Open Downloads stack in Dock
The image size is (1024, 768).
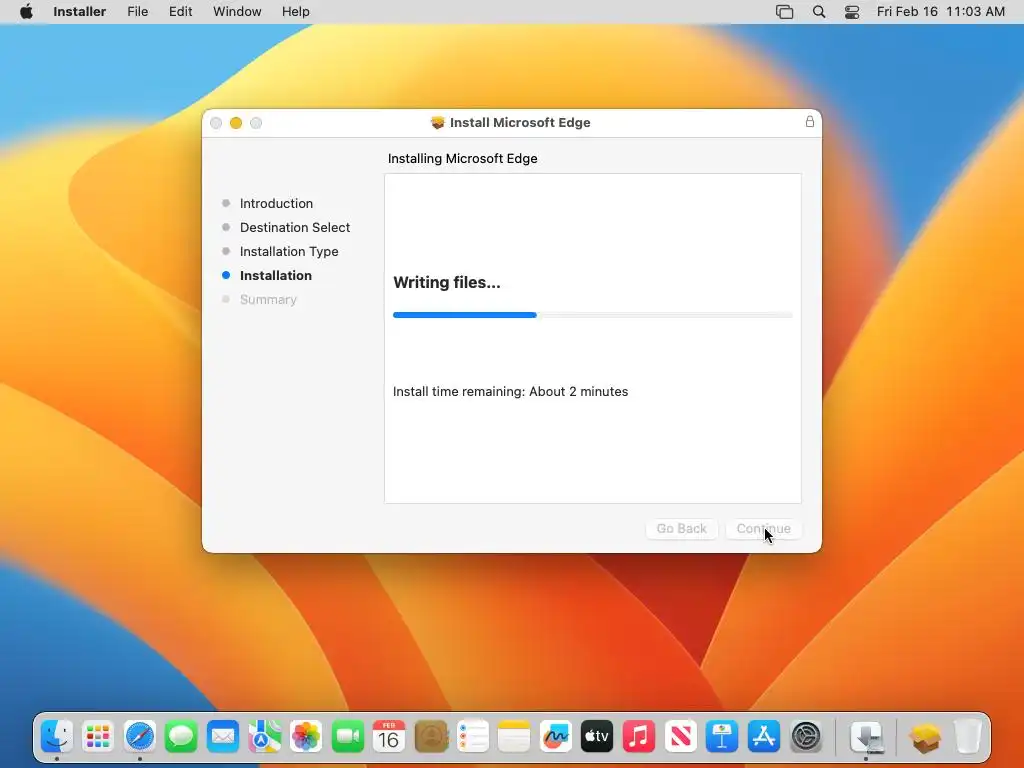point(867,737)
